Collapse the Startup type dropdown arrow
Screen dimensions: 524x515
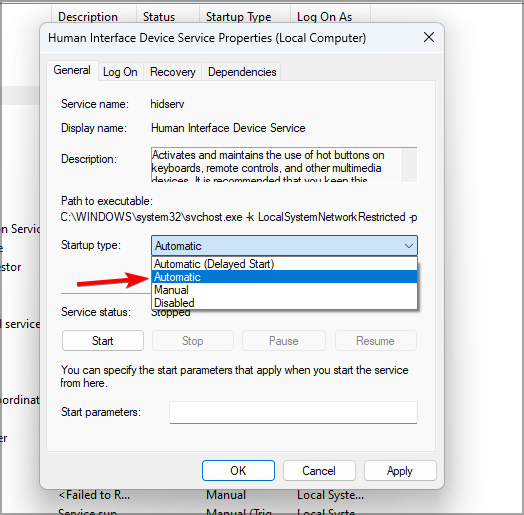point(408,246)
